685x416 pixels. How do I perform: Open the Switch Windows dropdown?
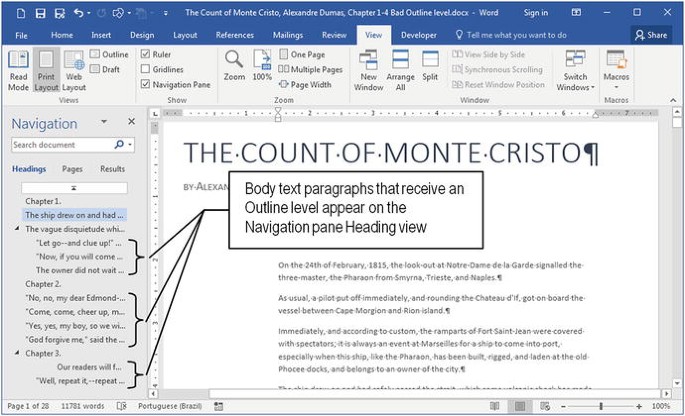575,70
